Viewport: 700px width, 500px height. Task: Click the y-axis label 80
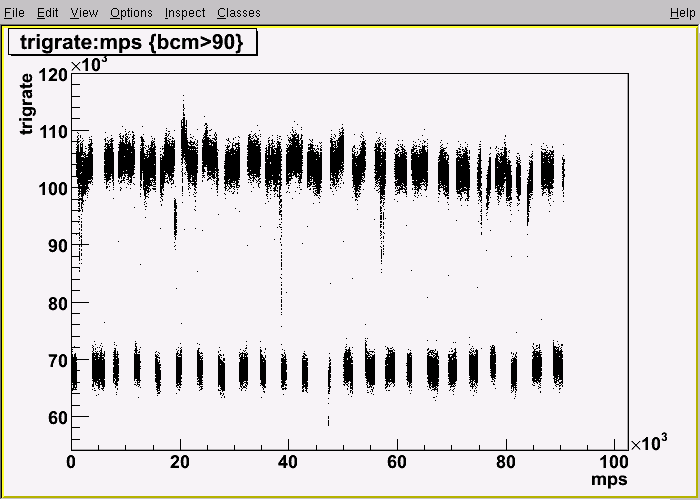58,304
